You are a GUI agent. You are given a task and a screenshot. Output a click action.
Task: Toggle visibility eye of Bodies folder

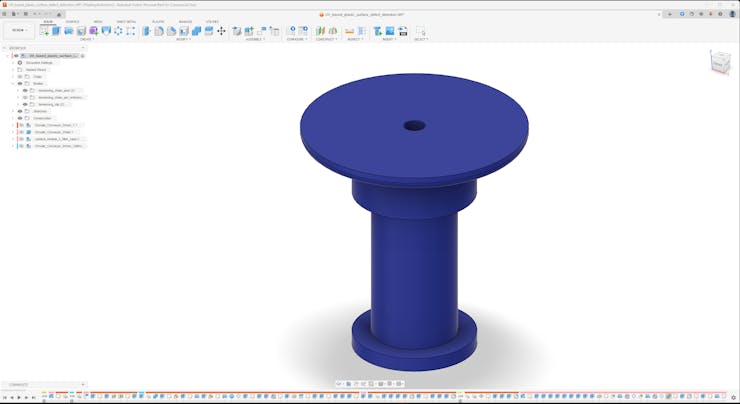[x=20, y=83]
